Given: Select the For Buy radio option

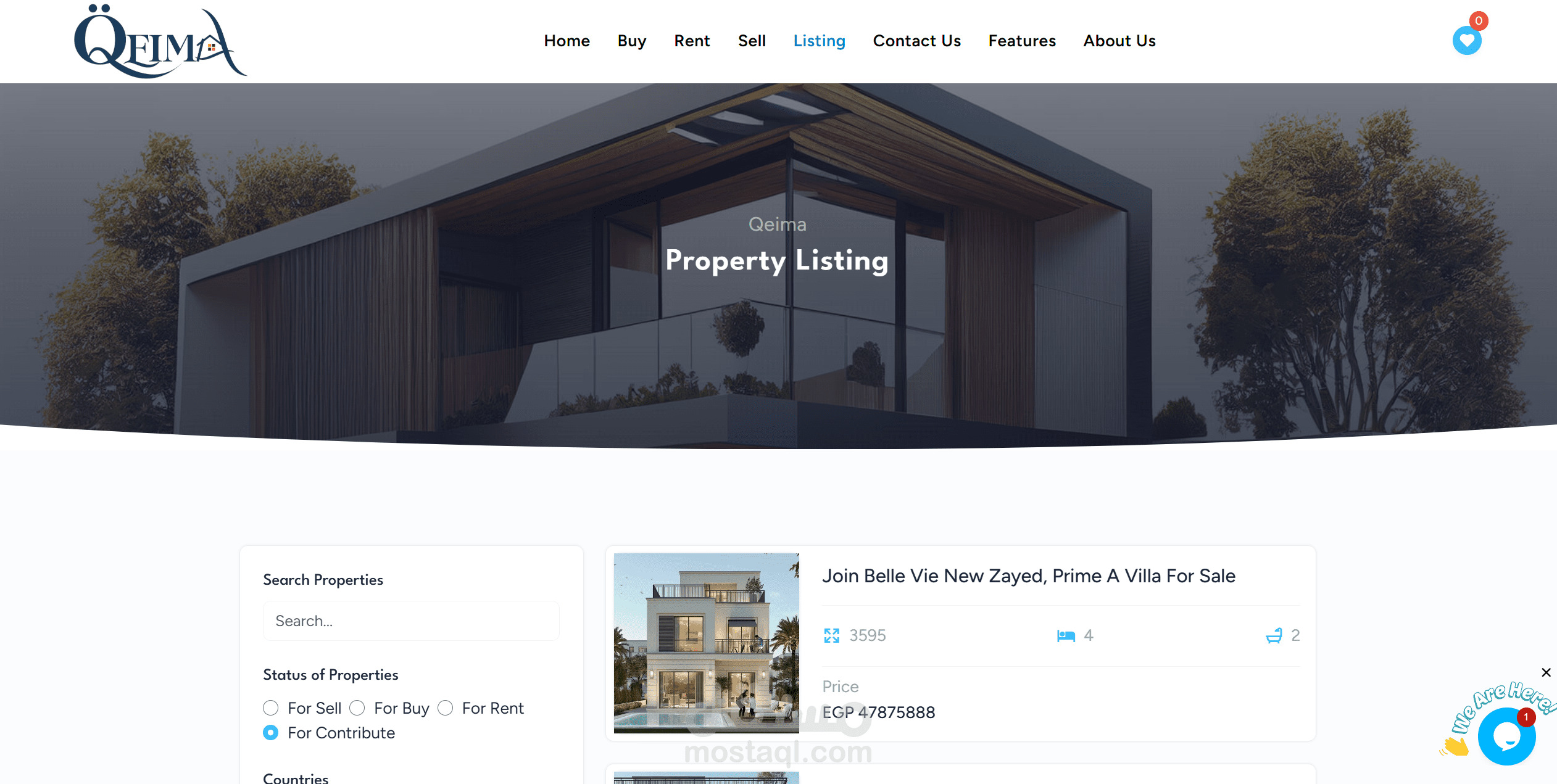Looking at the screenshot, I should [x=357, y=708].
